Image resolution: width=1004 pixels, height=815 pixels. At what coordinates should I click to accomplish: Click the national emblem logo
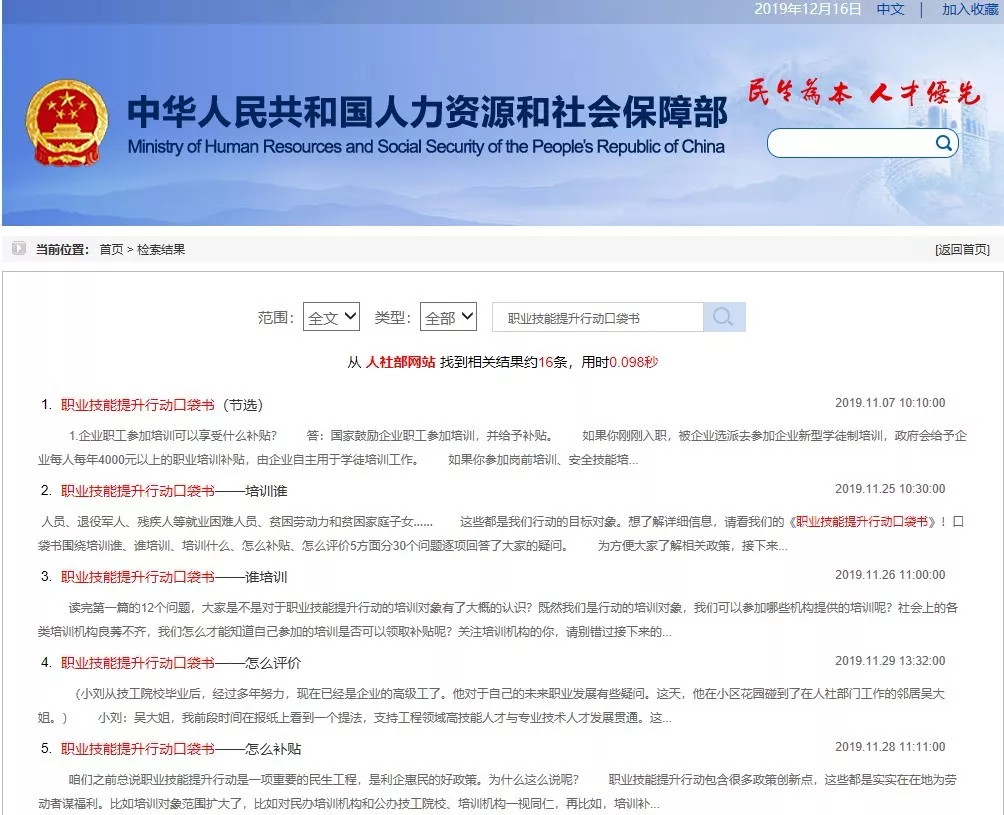(x=67, y=122)
